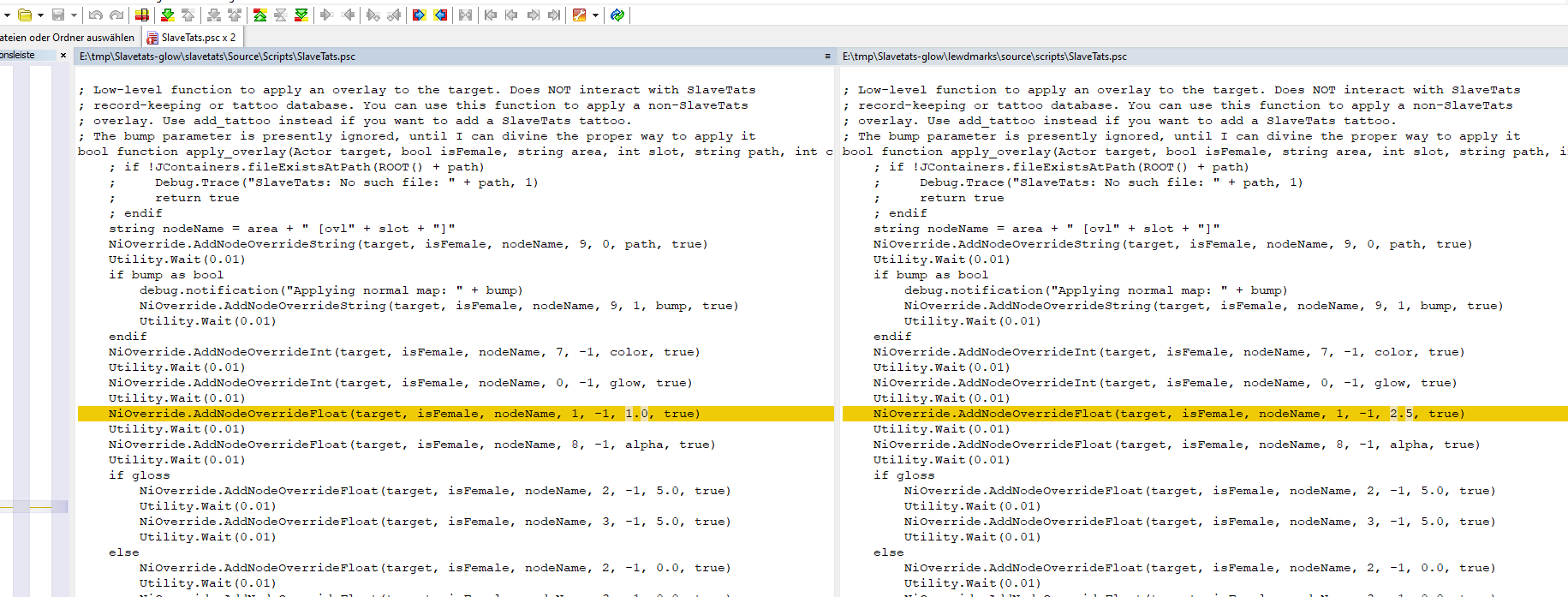Viewport: 1568px width, 597px height.
Task: Expand the Save dropdown arrow
Action: click(x=74, y=15)
